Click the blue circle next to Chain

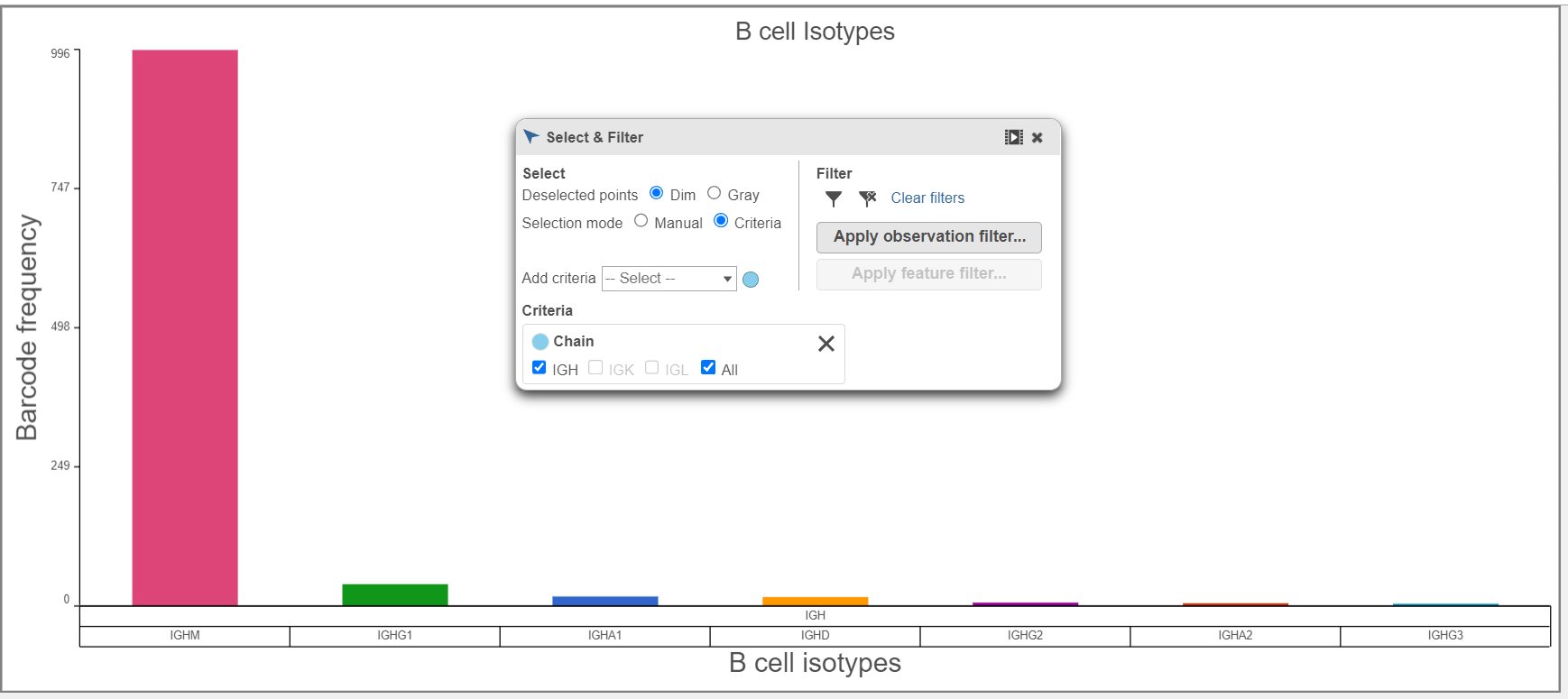point(540,342)
